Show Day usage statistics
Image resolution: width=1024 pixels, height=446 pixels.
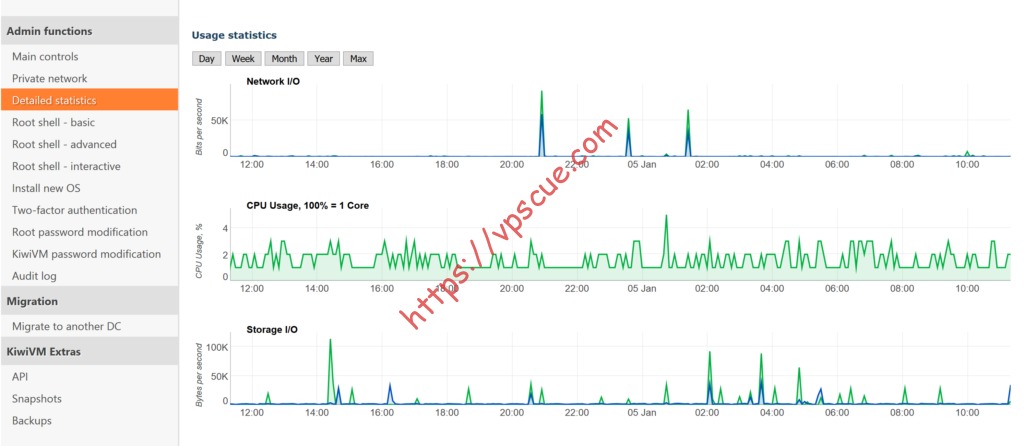tap(206, 59)
